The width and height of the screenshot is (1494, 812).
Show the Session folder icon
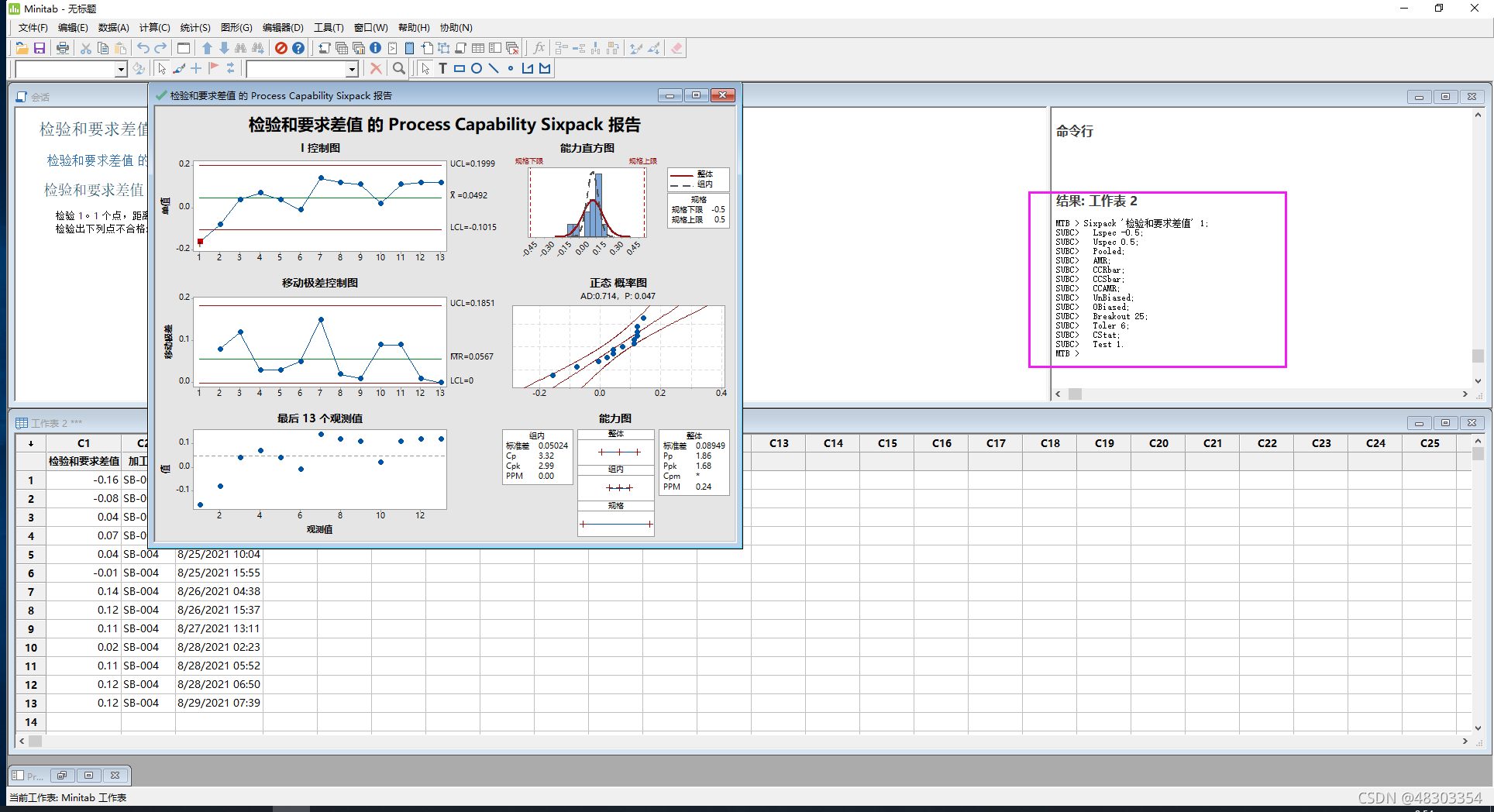[x=325, y=48]
